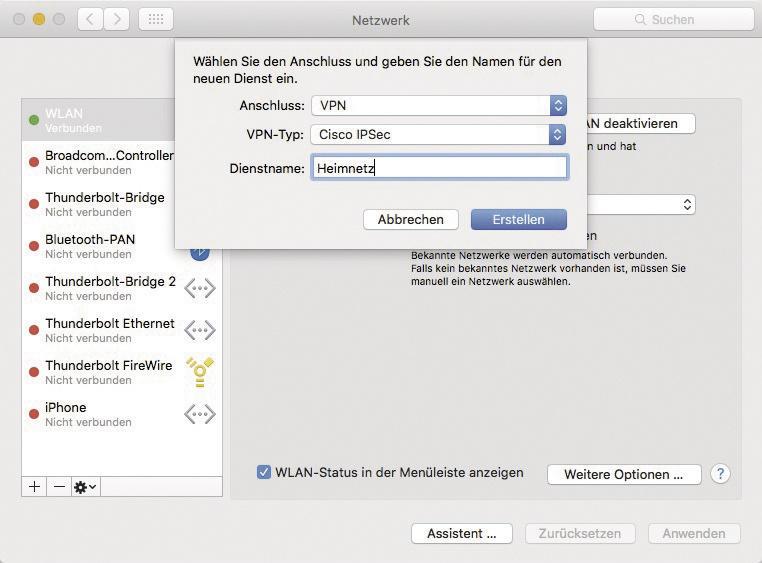The height and width of the screenshot is (563, 762).
Task: Show all preferences grid icon
Action: [x=156, y=19]
